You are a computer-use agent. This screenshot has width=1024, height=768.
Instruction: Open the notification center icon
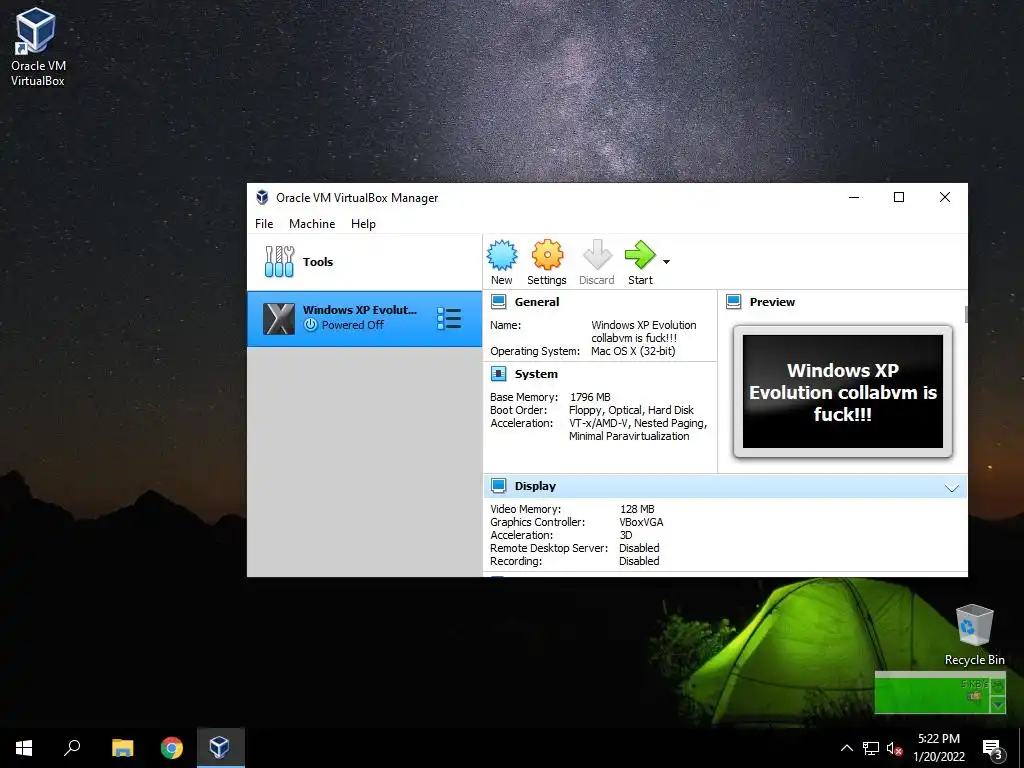tap(993, 748)
